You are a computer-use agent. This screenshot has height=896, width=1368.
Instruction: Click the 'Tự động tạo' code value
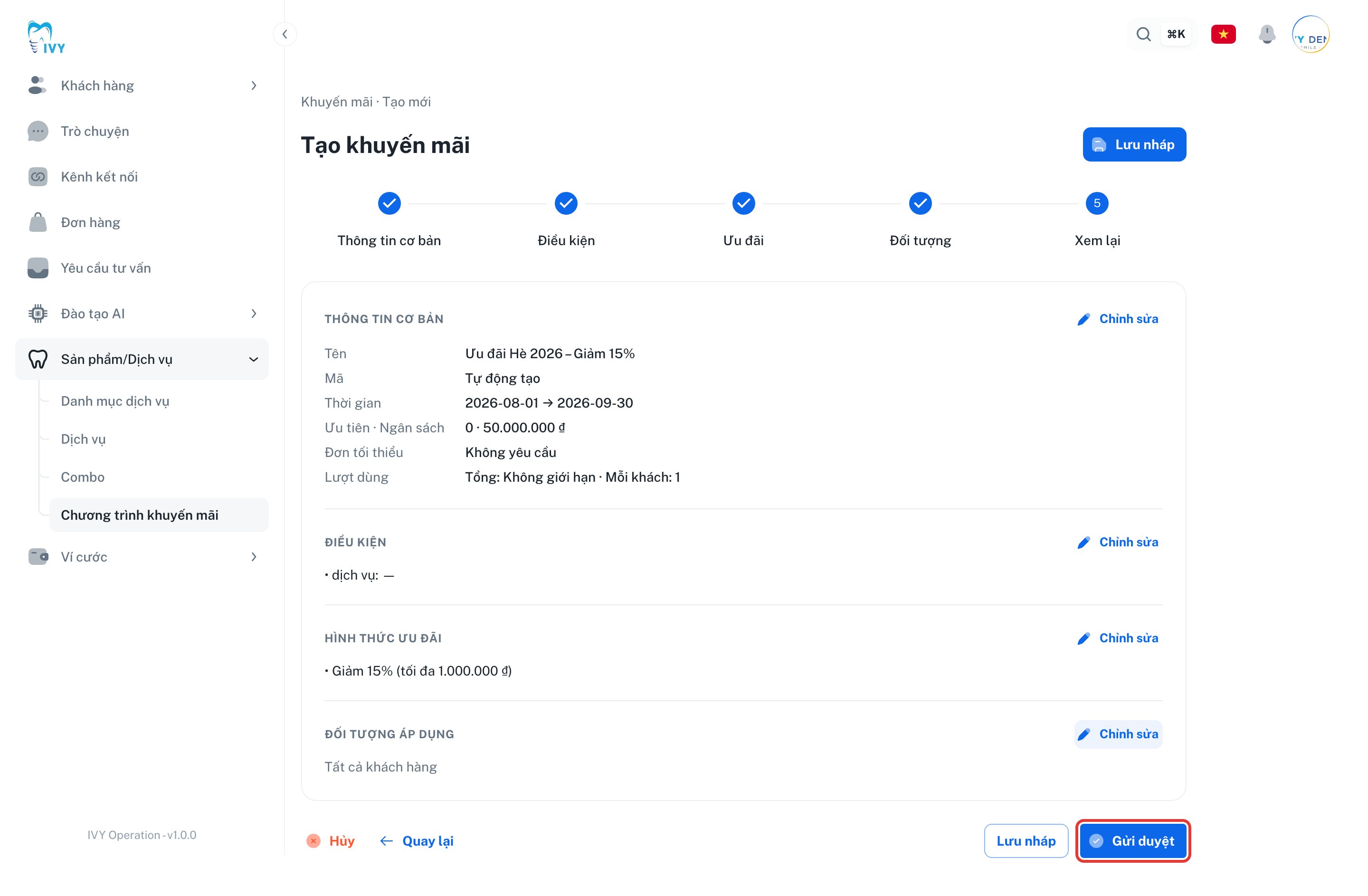pyautogui.click(x=503, y=378)
